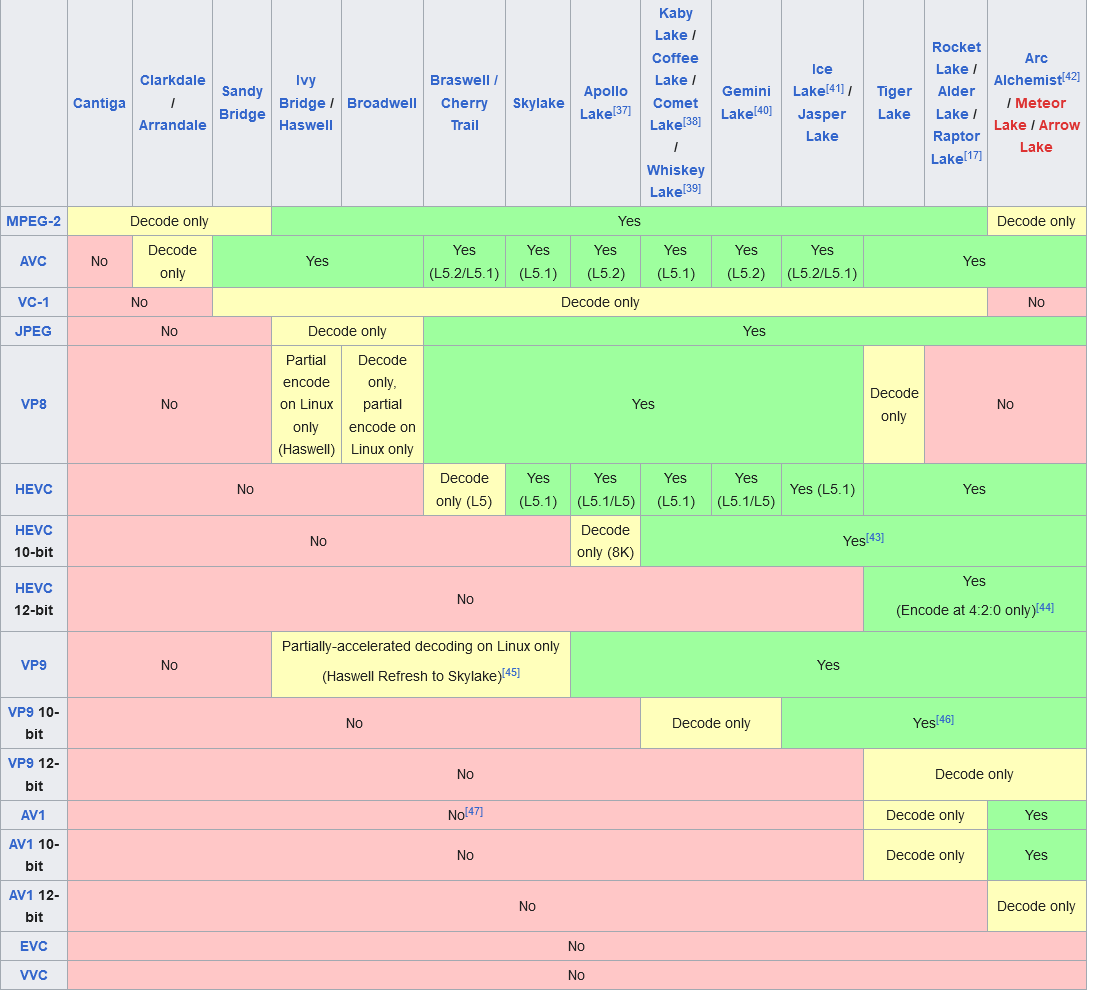Open the Braswell link
The width and height of the screenshot is (1094, 995).
coord(460,80)
